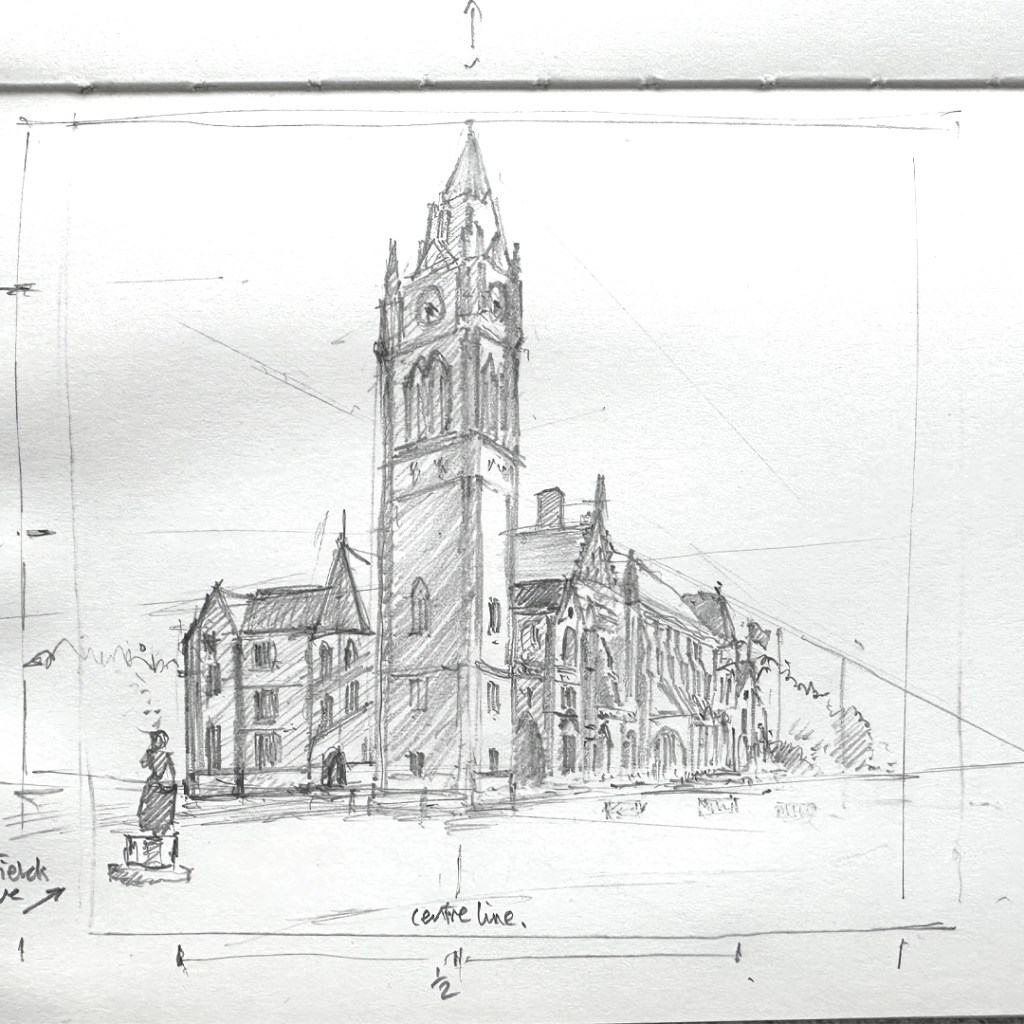Click the statue's stone pedestal base
Screen dimensions: 1024x1024
[x=150, y=853]
